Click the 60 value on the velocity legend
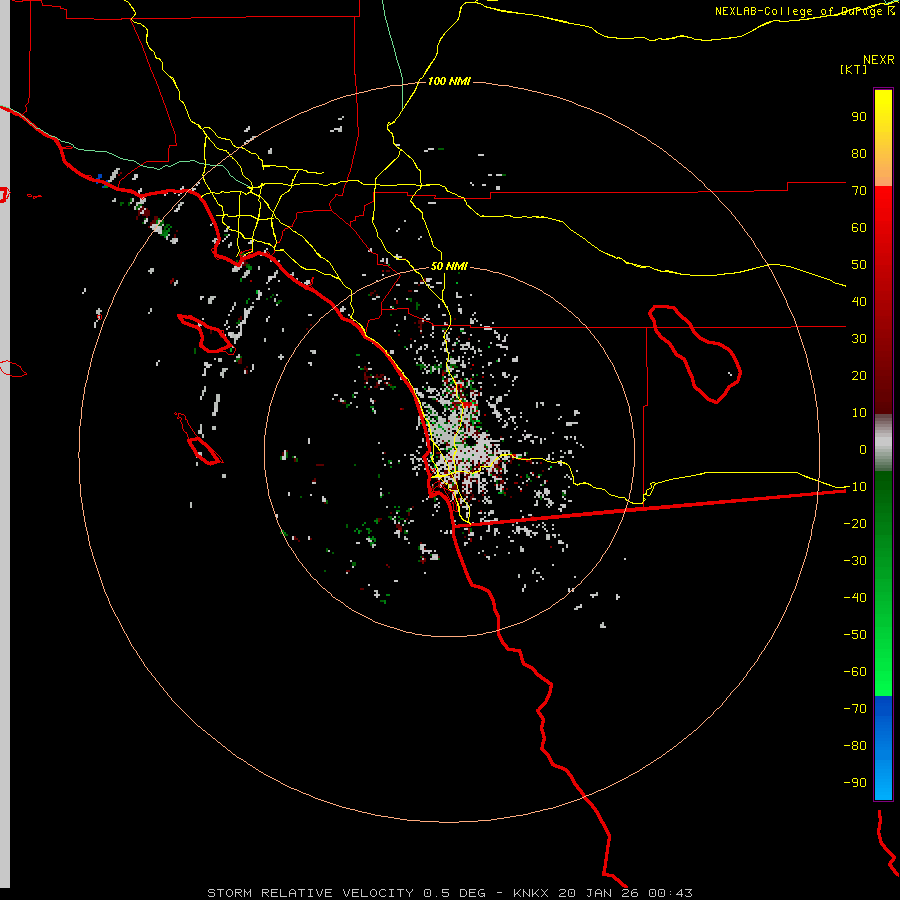Viewport: 900px width, 900px height. [x=859, y=228]
